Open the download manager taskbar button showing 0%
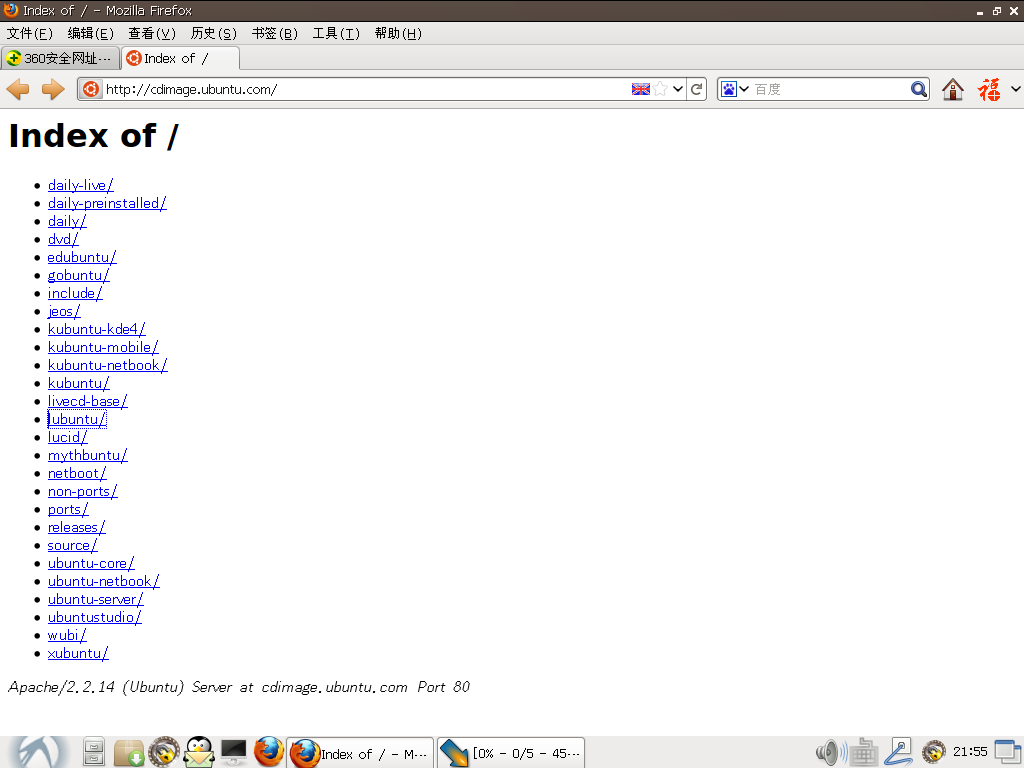This screenshot has width=1024, height=768. click(x=511, y=753)
